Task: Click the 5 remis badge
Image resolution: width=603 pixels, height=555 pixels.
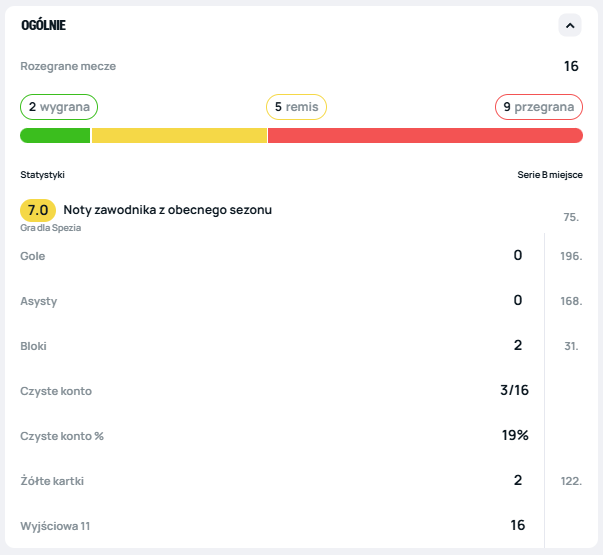Action: (296, 107)
